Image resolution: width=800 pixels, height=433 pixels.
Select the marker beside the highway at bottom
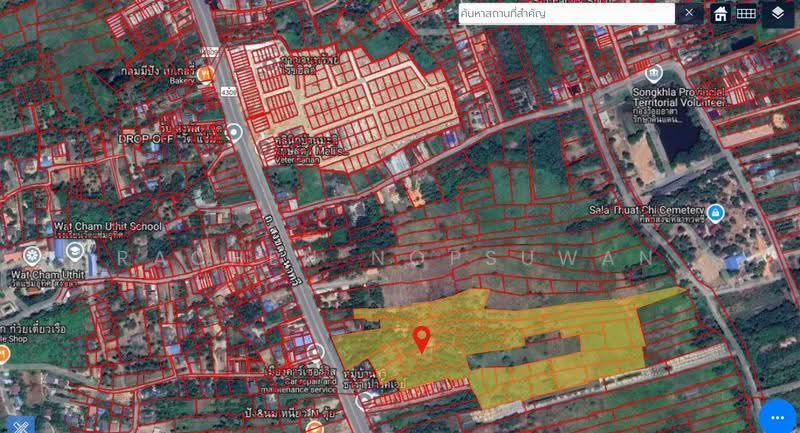tap(365, 400)
